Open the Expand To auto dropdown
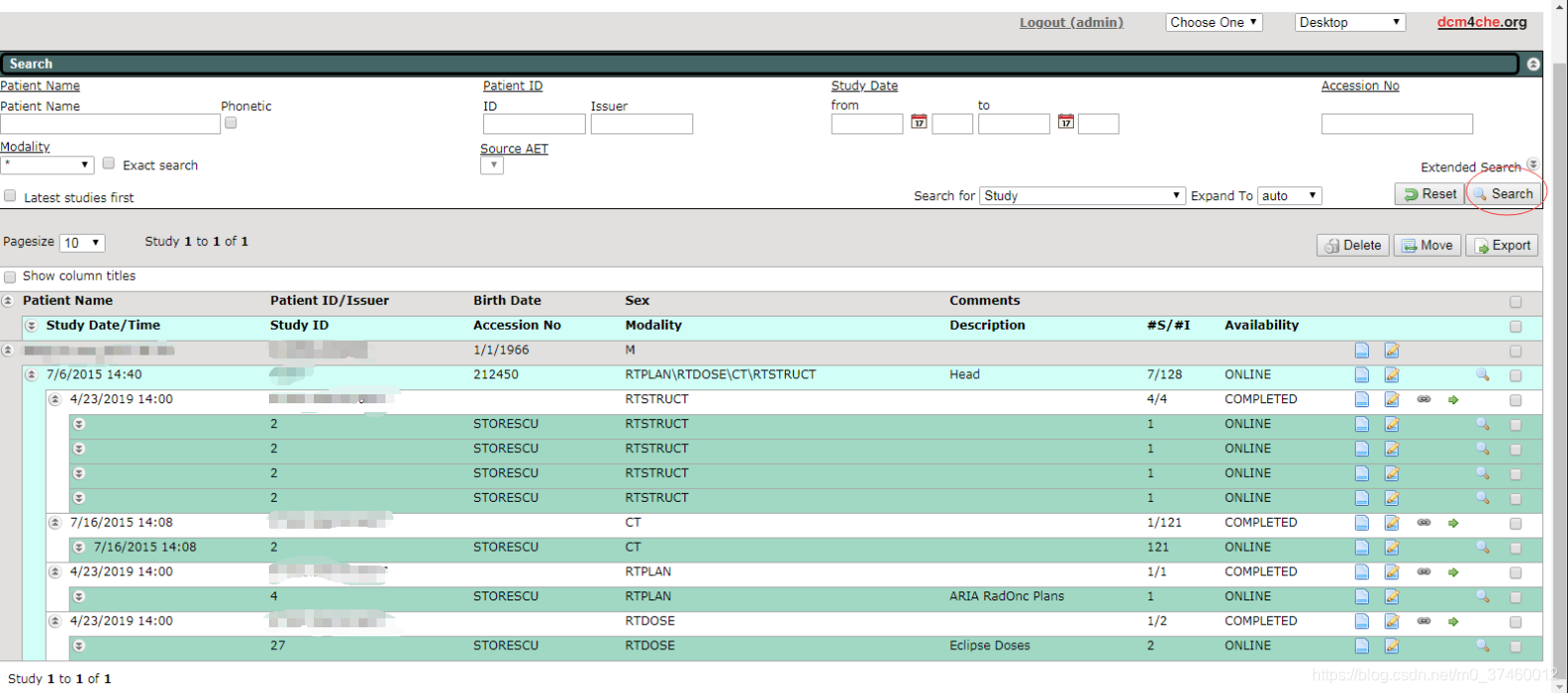The height and width of the screenshot is (693, 1568). point(1290,196)
